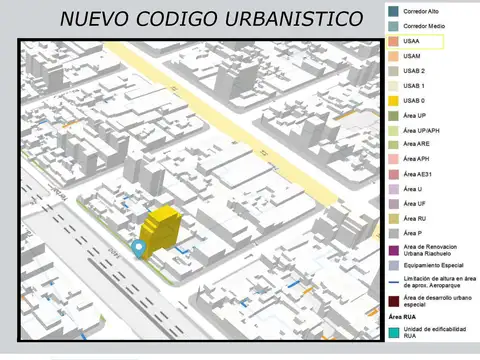This screenshot has width=480, height=360.
Task: Click the Área UP green swatch
Action: [x=393, y=116]
